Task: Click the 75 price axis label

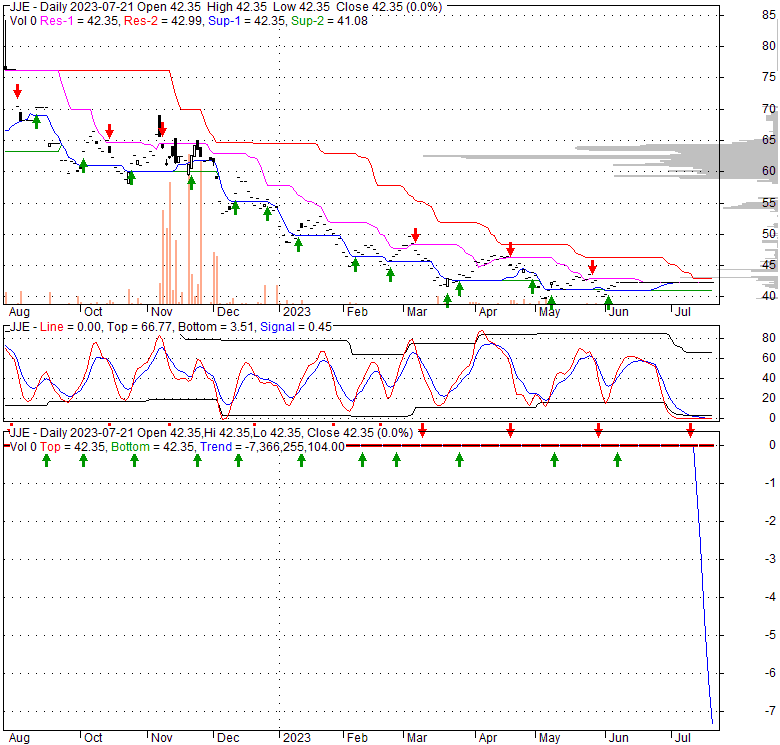Action: pos(769,77)
